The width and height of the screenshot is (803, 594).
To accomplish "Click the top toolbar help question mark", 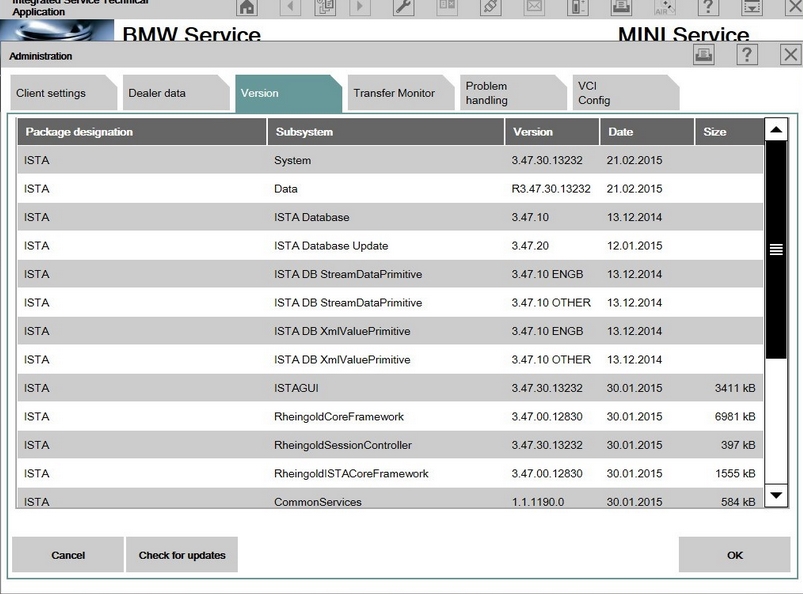I will point(708,8).
